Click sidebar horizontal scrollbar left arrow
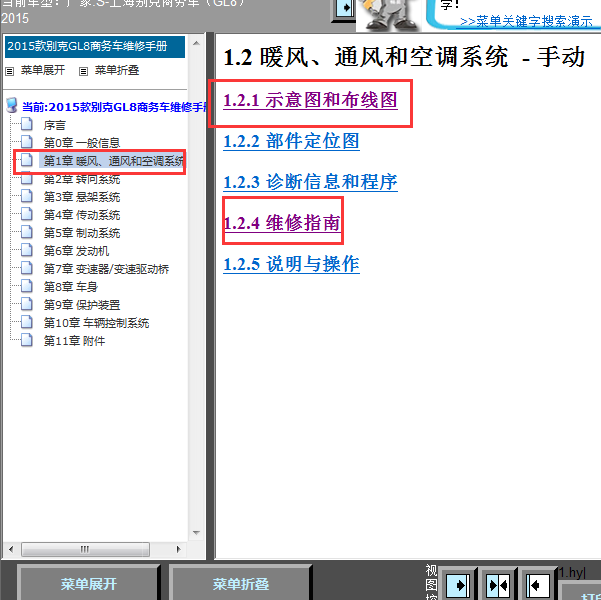This screenshot has width=601, height=600. pyautogui.click(x=11, y=549)
